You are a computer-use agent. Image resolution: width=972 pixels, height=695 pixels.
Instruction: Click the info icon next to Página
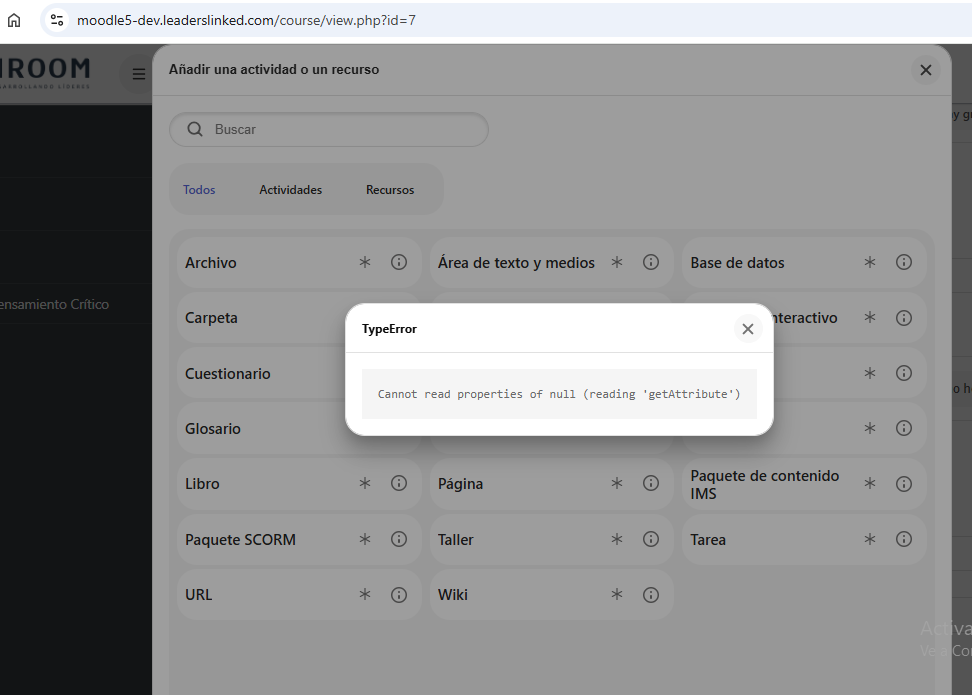pos(651,483)
